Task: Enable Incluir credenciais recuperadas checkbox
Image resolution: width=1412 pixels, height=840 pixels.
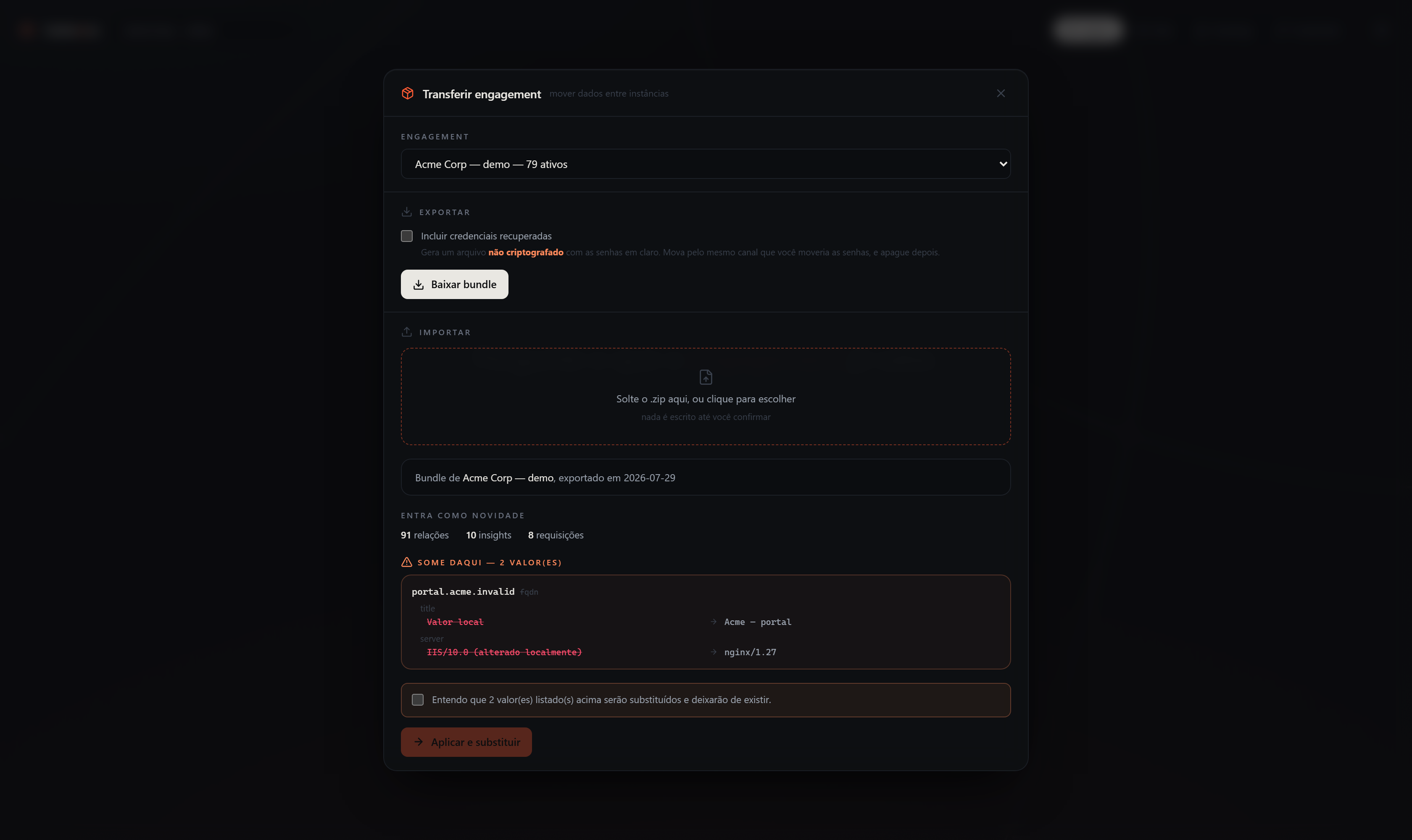Action: coord(407,236)
